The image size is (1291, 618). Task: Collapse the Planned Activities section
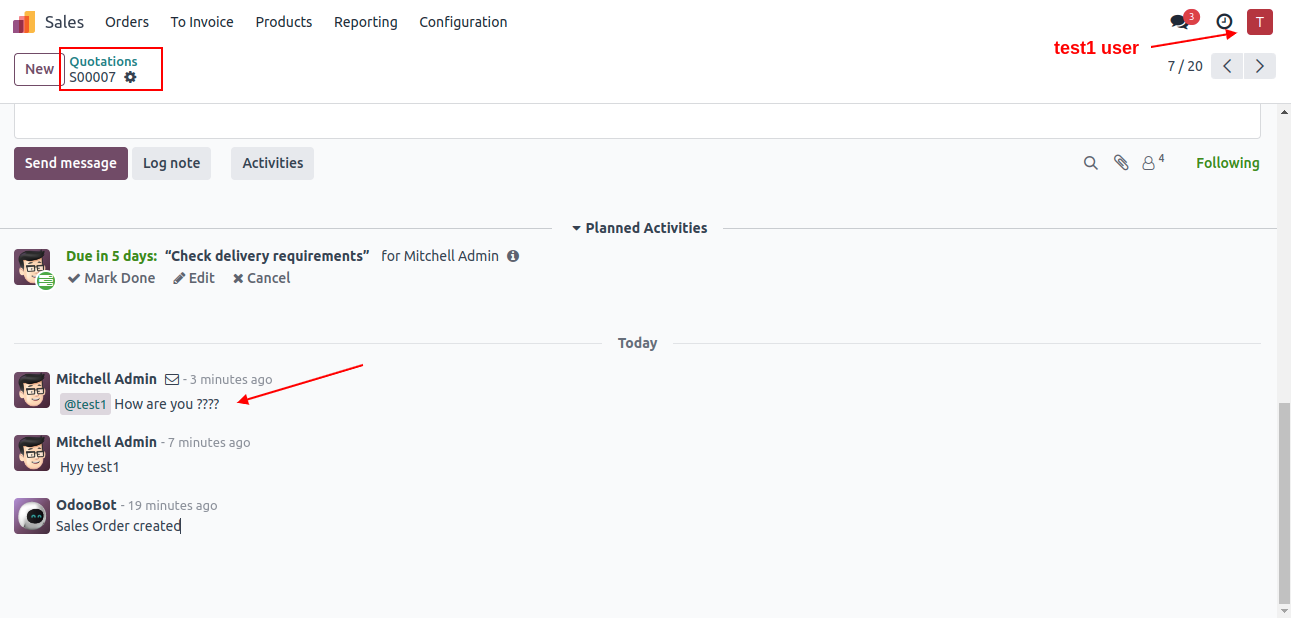click(639, 228)
